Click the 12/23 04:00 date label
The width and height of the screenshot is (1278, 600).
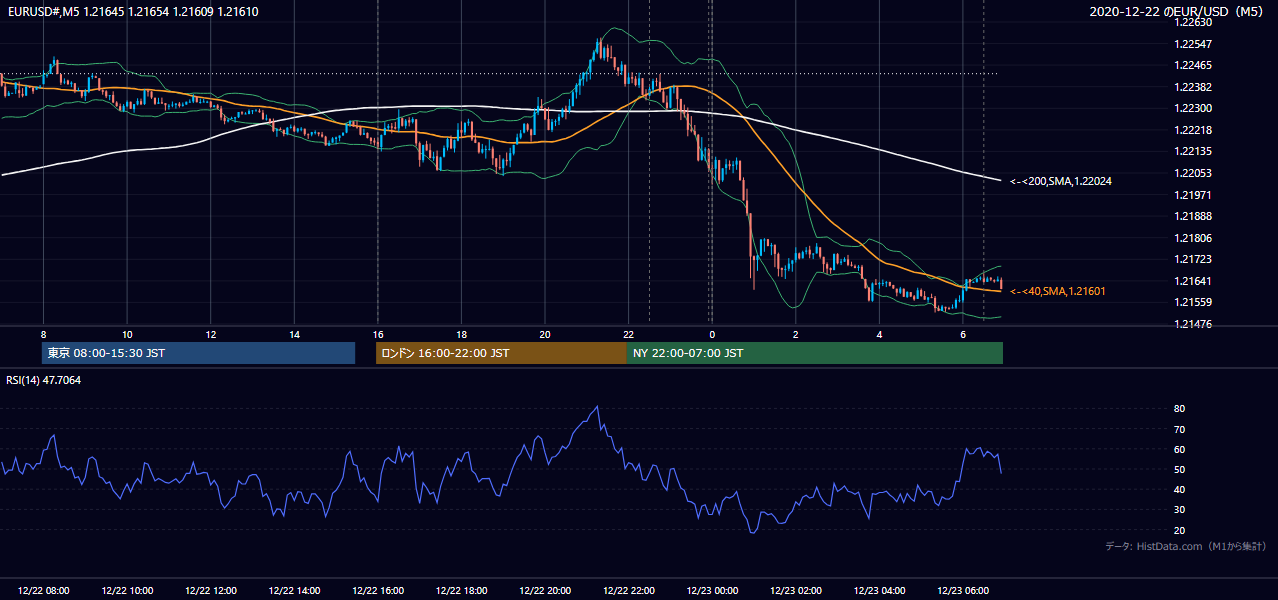(879, 591)
